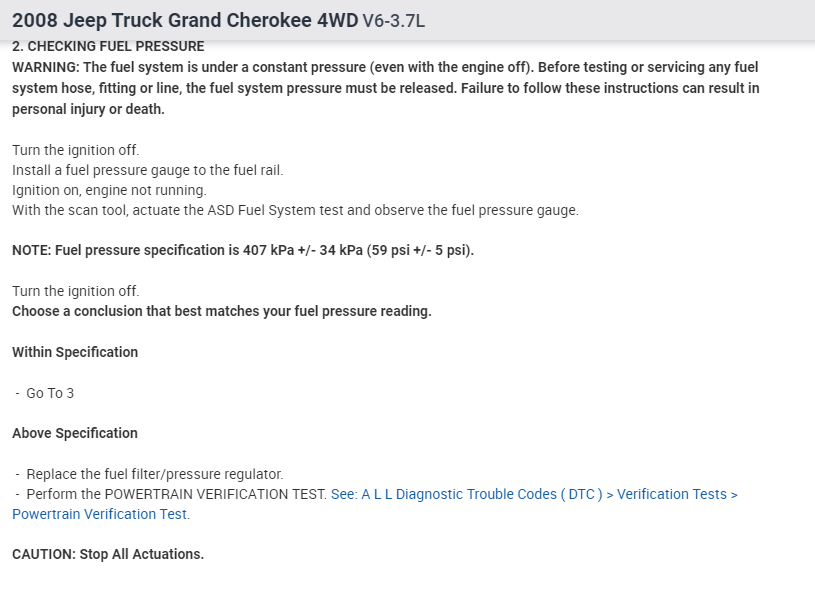Click the Install a fuel pressure gauge step
Viewport: 815px width, 590px height.
click(148, 170)
